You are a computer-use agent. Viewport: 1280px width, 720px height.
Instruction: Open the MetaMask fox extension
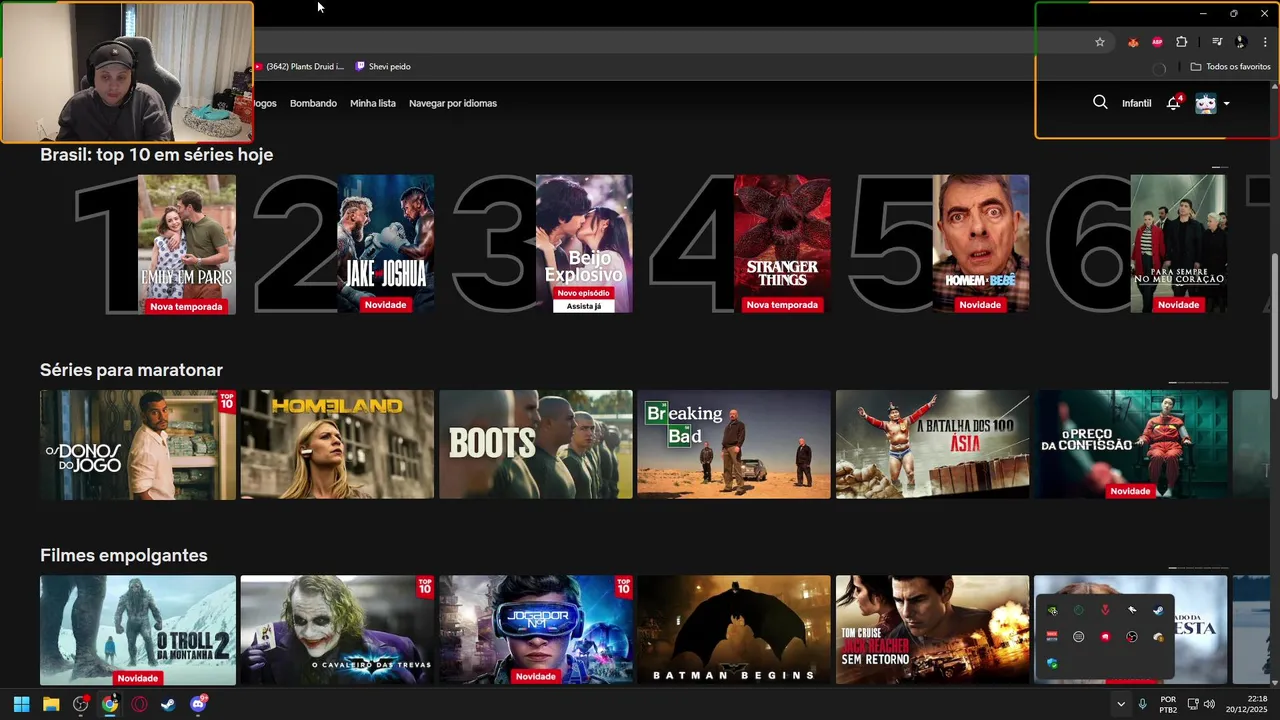1133,42
